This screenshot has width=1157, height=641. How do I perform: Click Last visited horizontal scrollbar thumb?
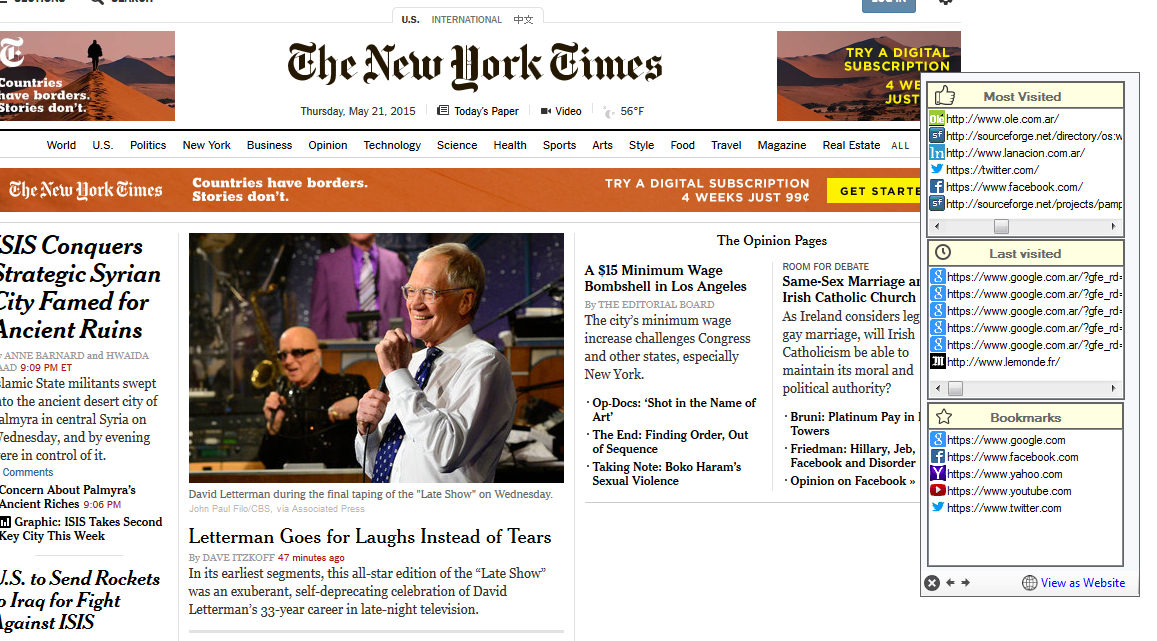coord(956,388)
